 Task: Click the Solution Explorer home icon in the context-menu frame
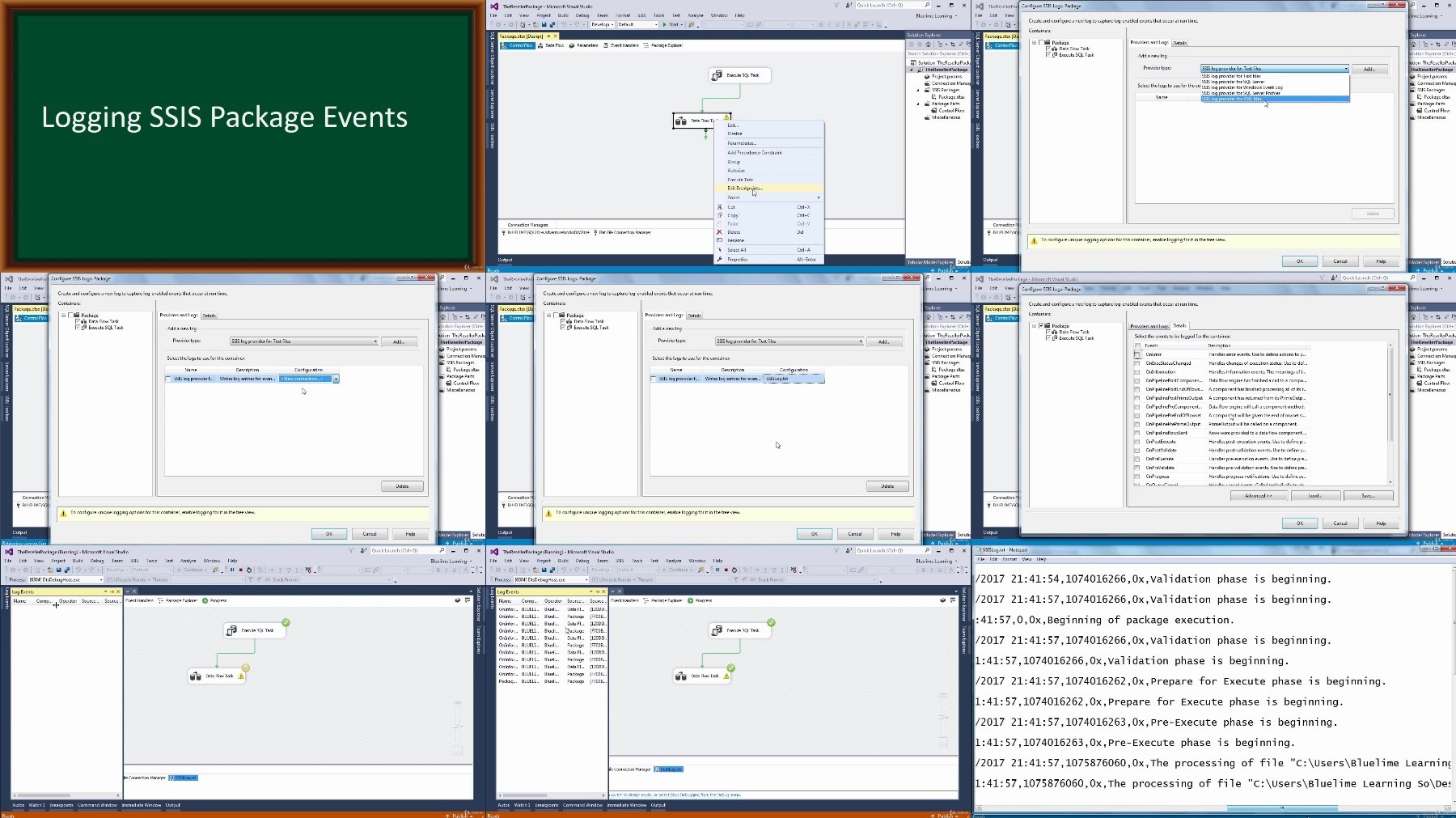[x=928, y=45]
